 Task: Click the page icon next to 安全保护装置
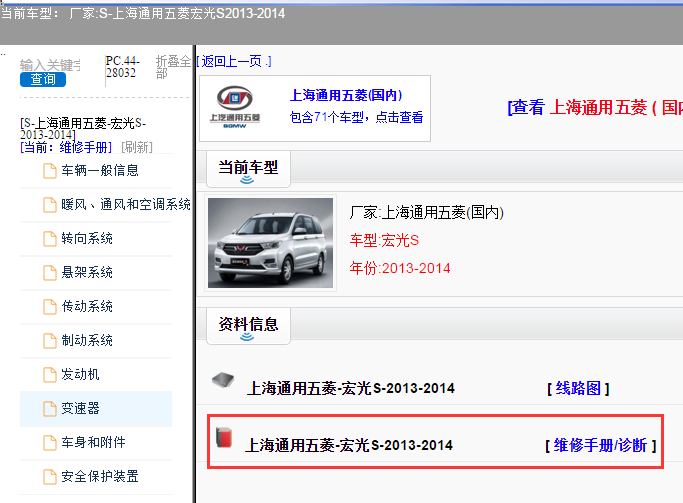tap(50, 476)
